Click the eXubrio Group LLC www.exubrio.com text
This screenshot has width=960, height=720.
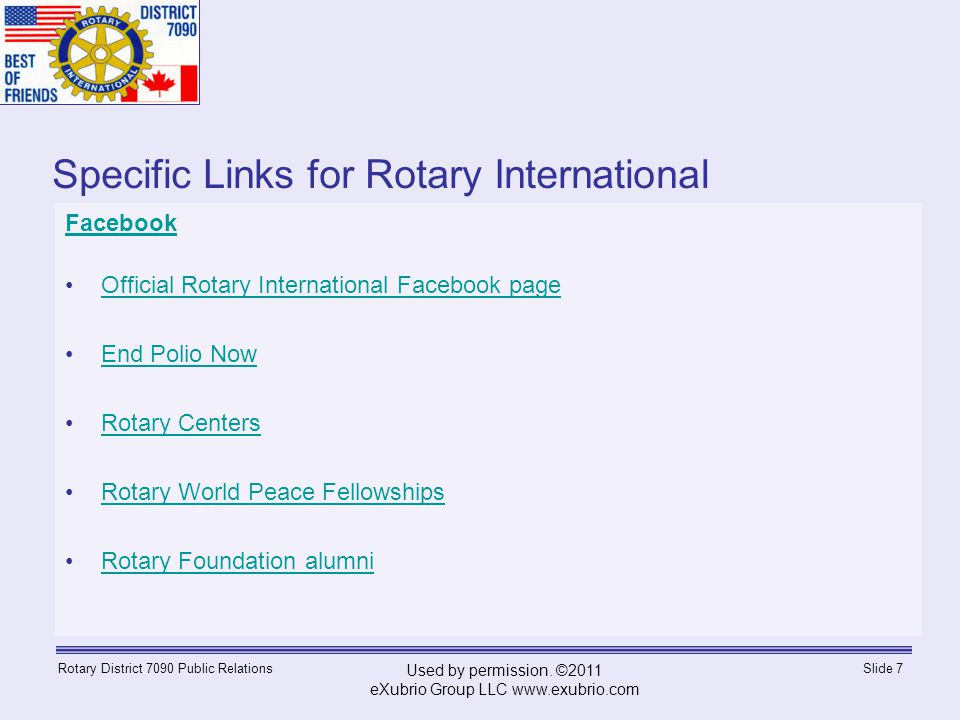point(504,689)
